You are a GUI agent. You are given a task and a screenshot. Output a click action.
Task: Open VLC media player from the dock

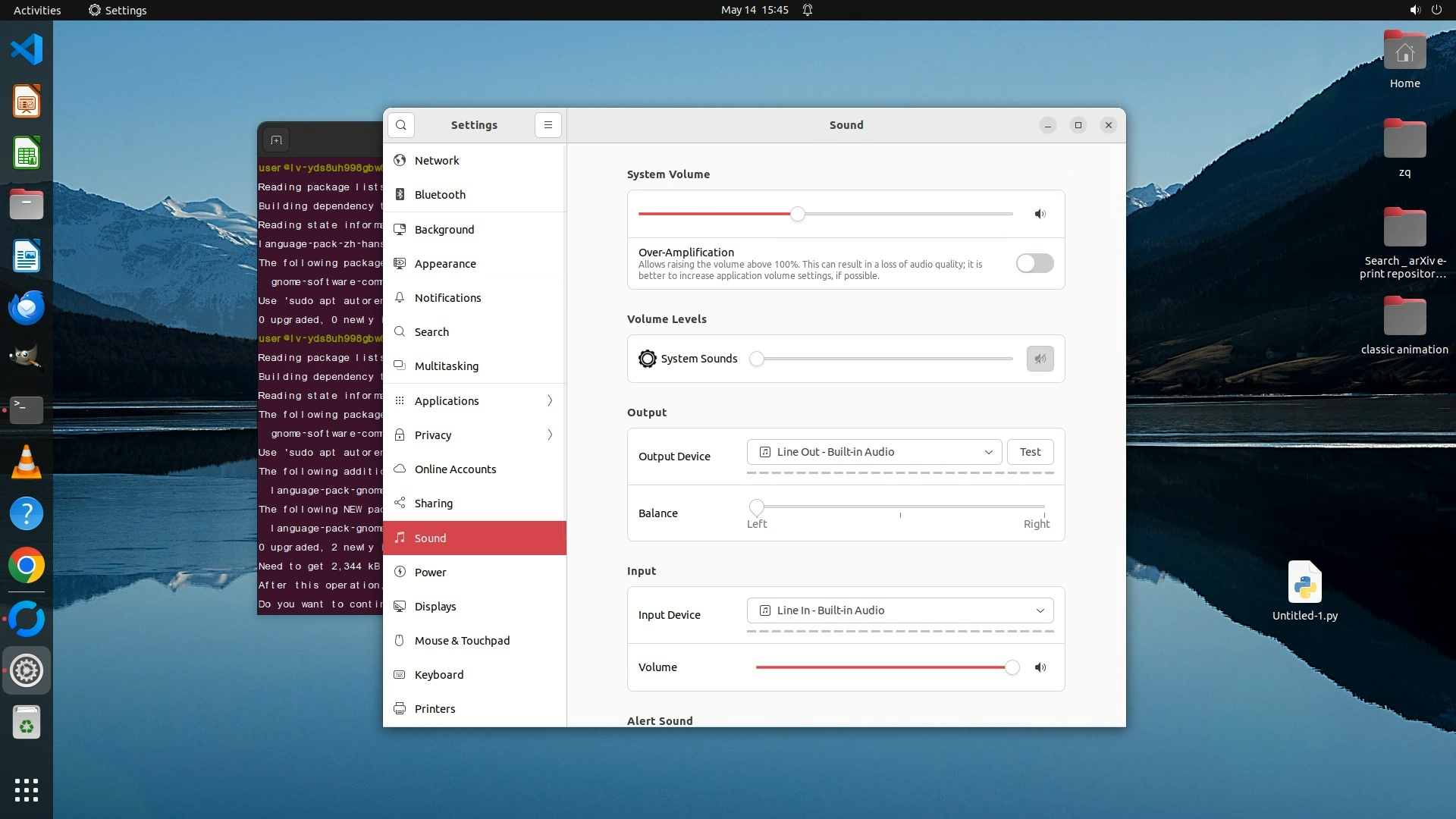[27, 462]
